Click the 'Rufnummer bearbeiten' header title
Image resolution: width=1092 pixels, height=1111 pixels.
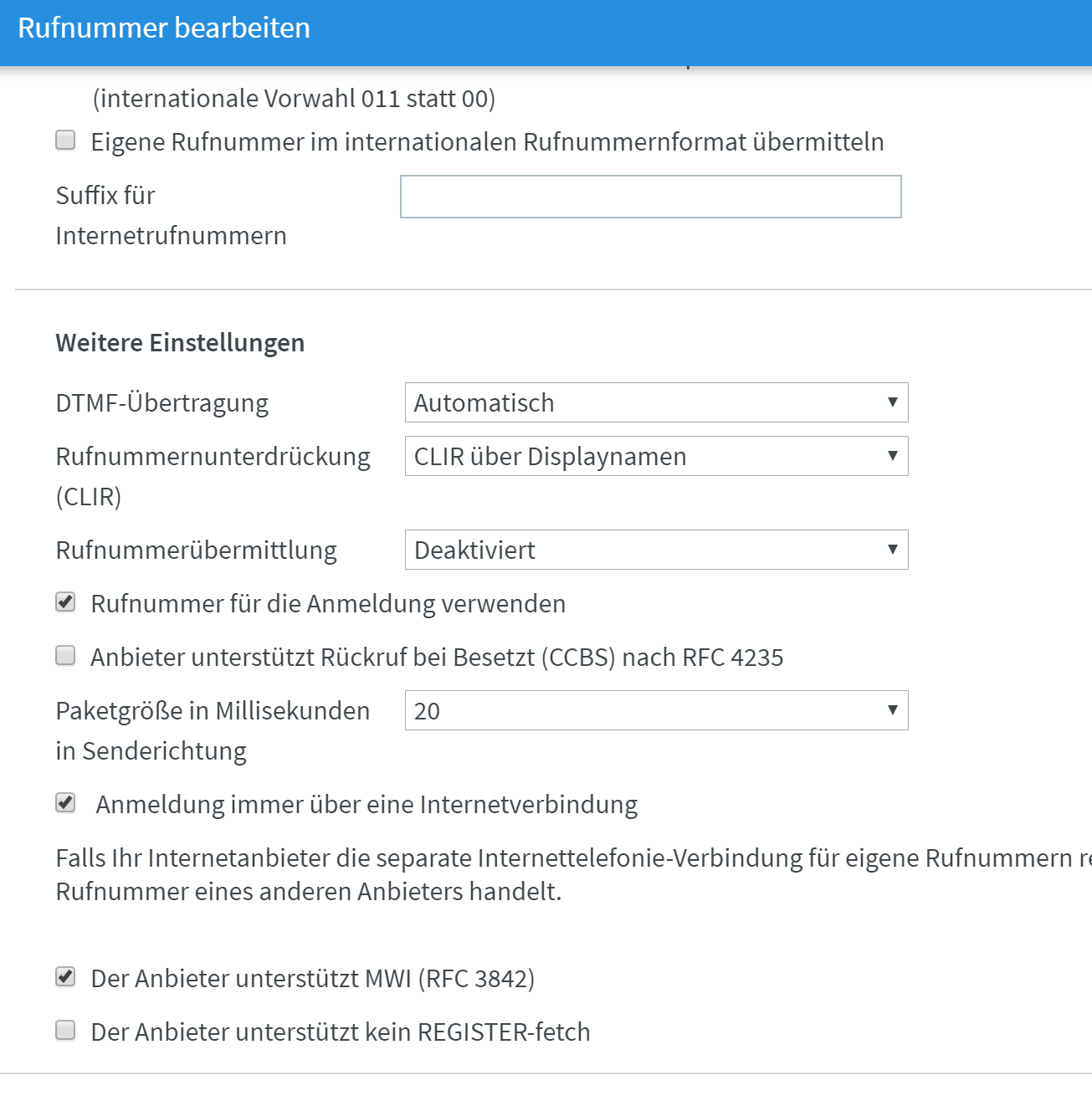tap(164, 28)
